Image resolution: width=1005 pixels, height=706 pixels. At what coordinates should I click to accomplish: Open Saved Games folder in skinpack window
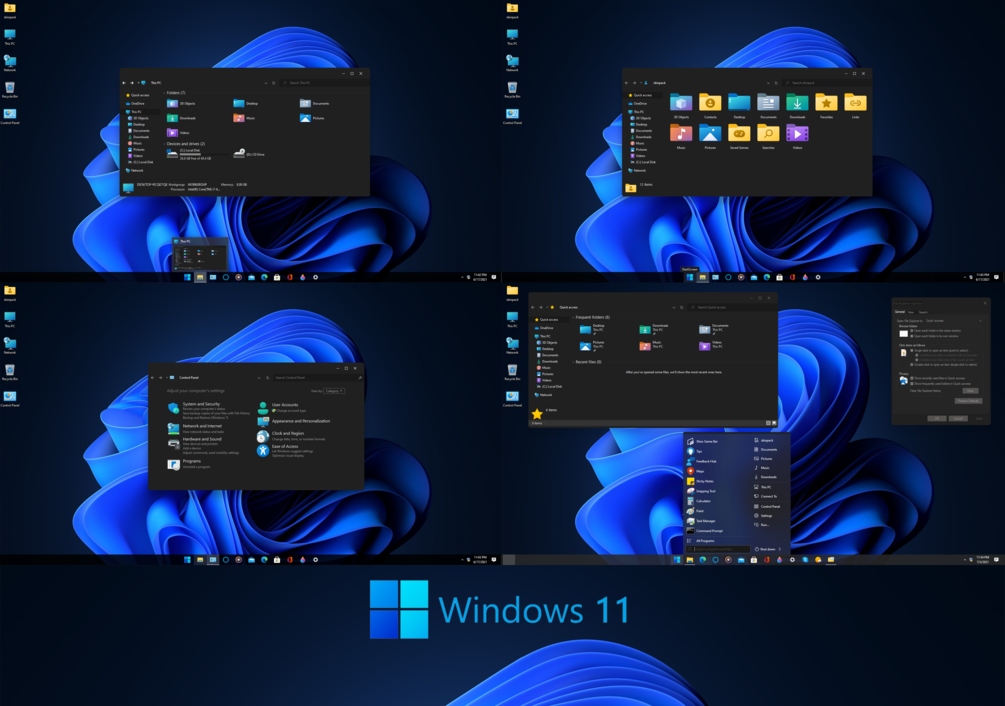tap(739, 136)
